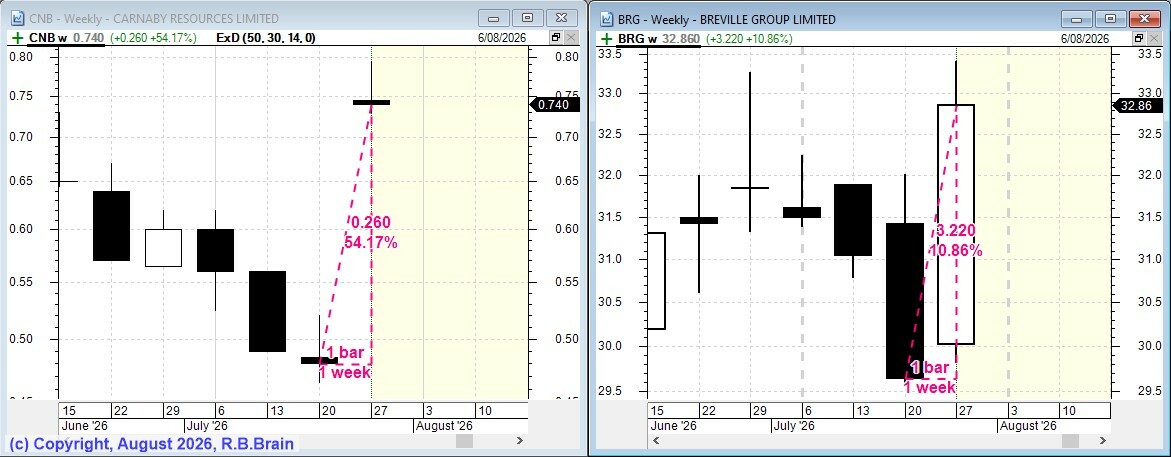Click the green plus icon beside CNB
The height and width of the screenshot is (457, 1171).
pos(18,38)
